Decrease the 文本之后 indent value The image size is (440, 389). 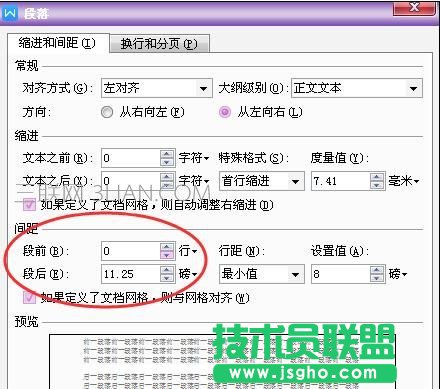coord(167,185)
